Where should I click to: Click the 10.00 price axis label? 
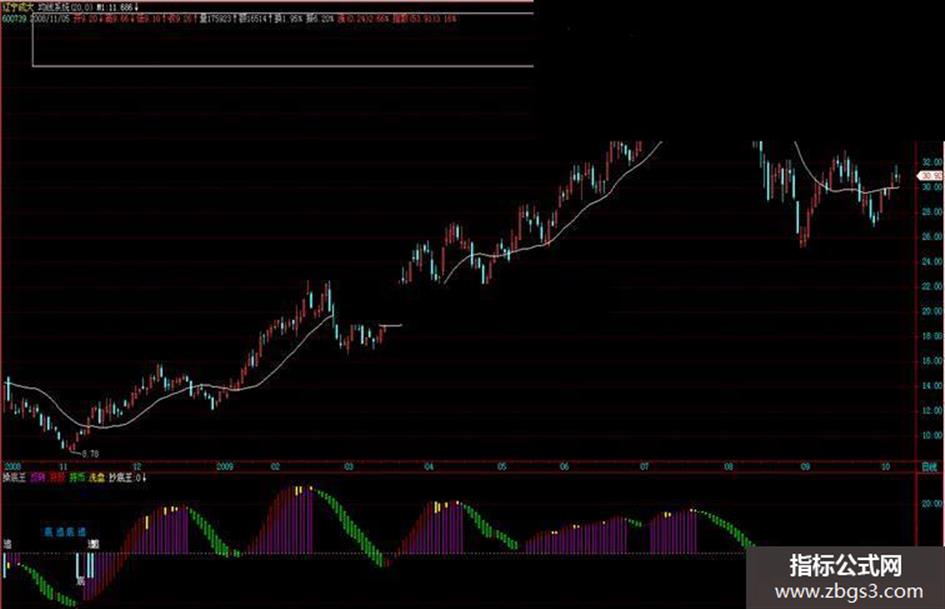point(931,435)
